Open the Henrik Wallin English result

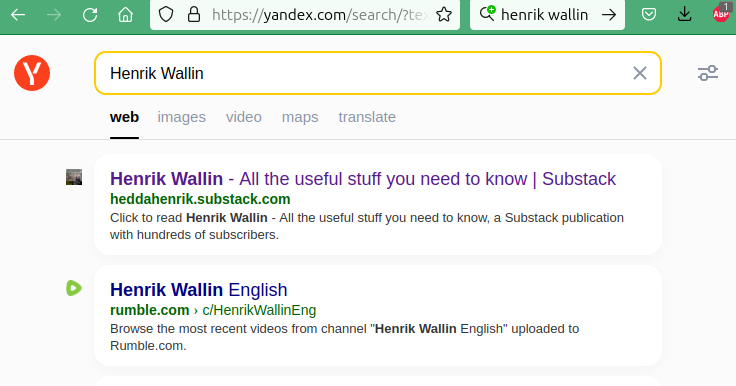(199, 290)
